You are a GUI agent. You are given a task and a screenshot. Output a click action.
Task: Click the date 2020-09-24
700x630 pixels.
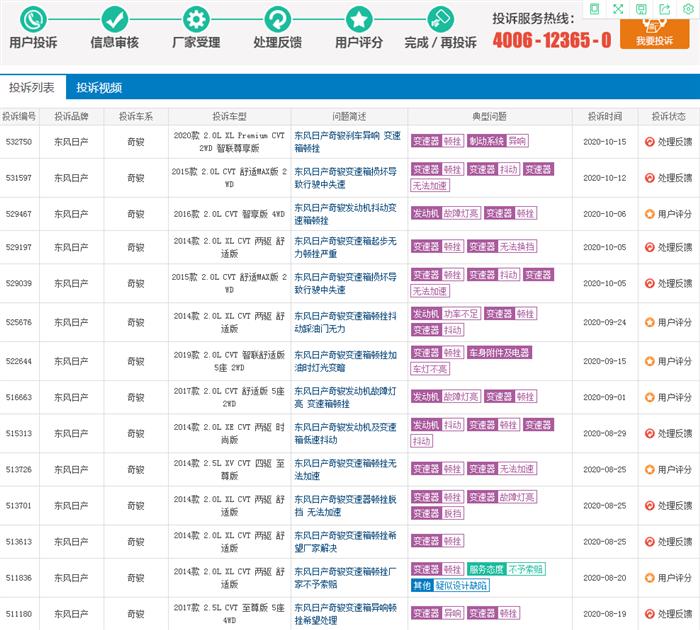pyautogui.click(x=604, y=322)
